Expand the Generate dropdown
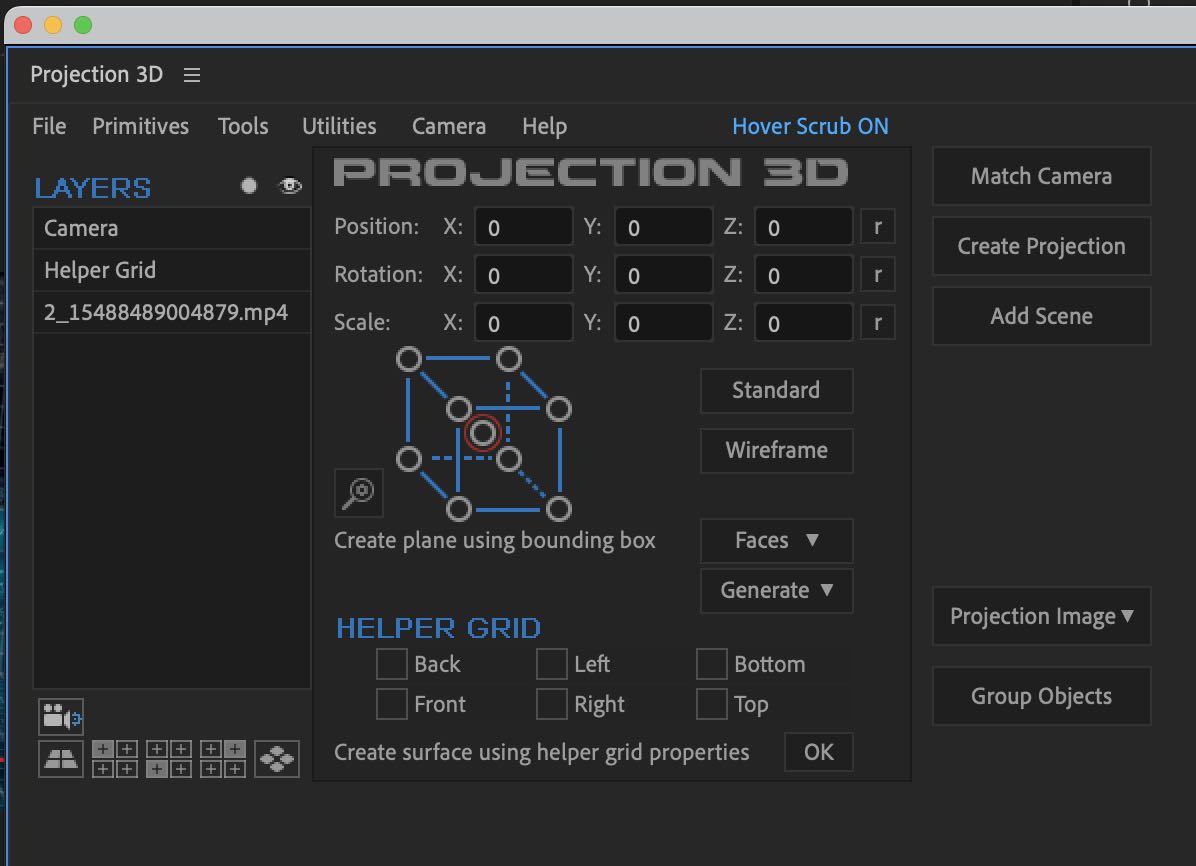 click(x=776, y=591)
